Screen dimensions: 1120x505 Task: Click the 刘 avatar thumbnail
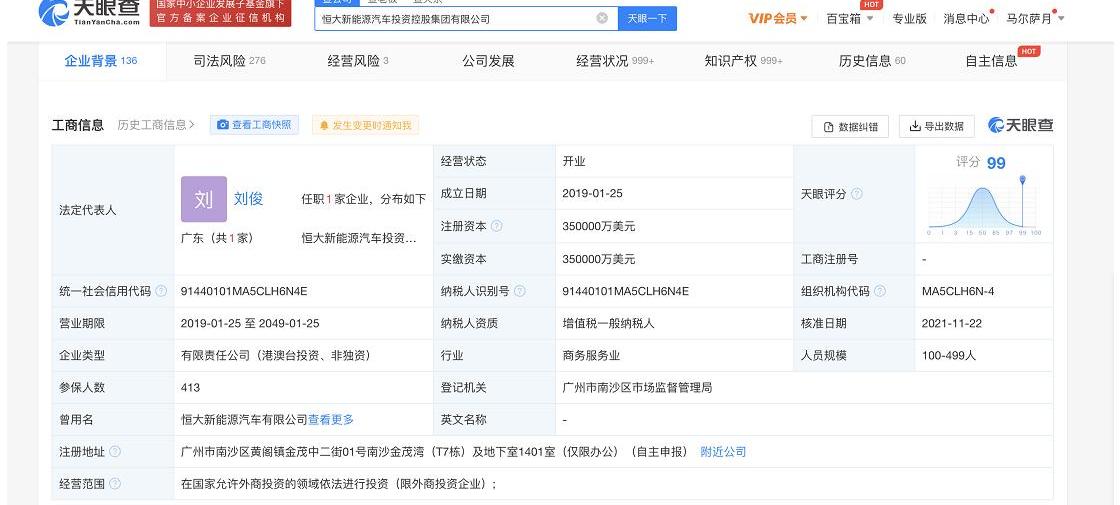[204, 199]
